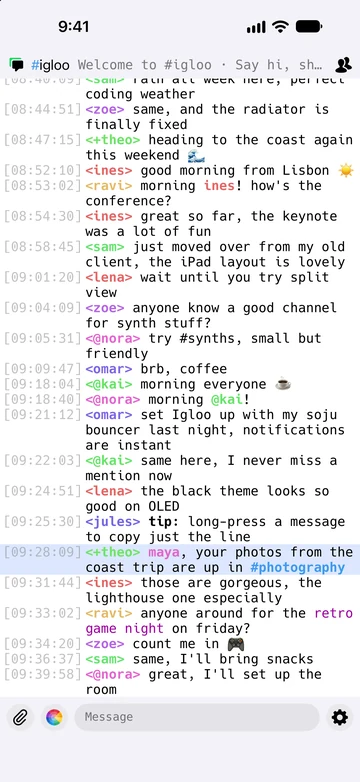Tap the bold 'tip' word in jules' message
Image resolution: width=360 pixels, height=782 pixels.
(x=160, y=522)
